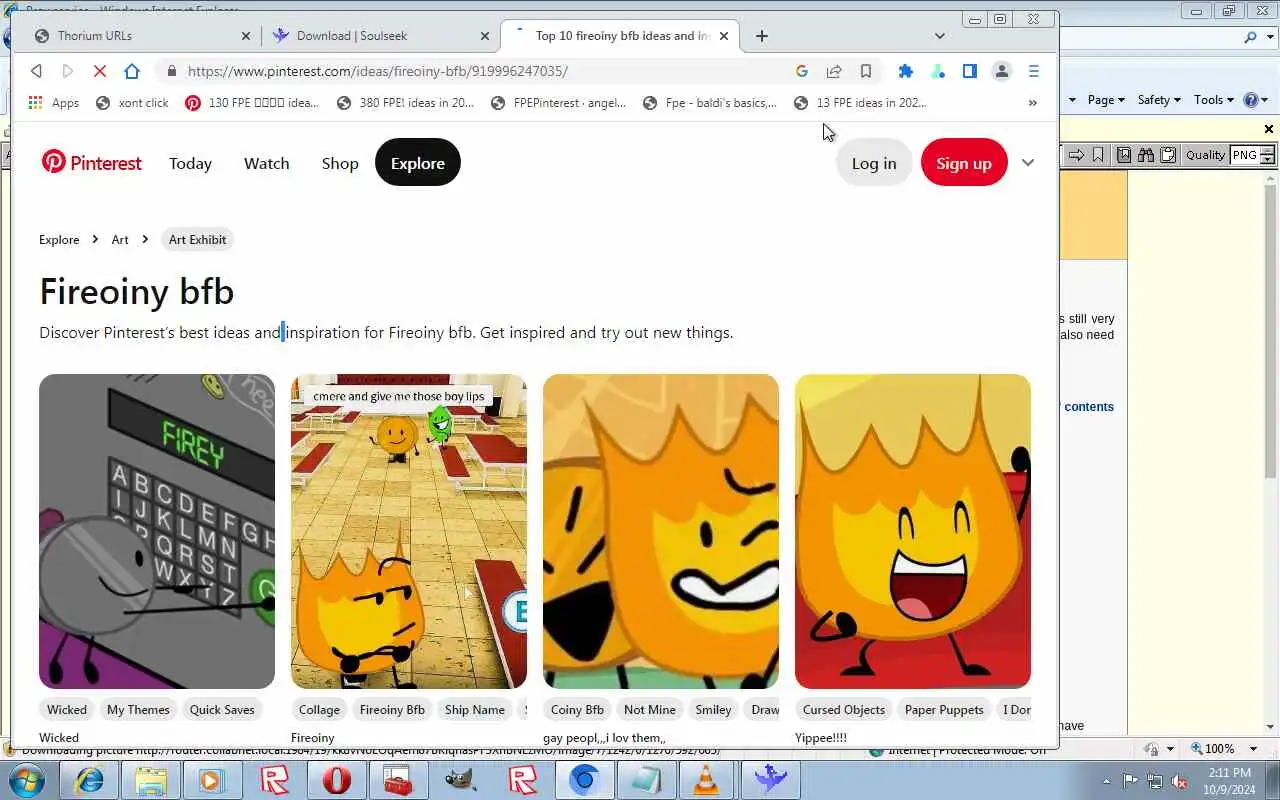Select the Cursed Objects tag chip
The image size is (1280, 800).
(844, 709)
